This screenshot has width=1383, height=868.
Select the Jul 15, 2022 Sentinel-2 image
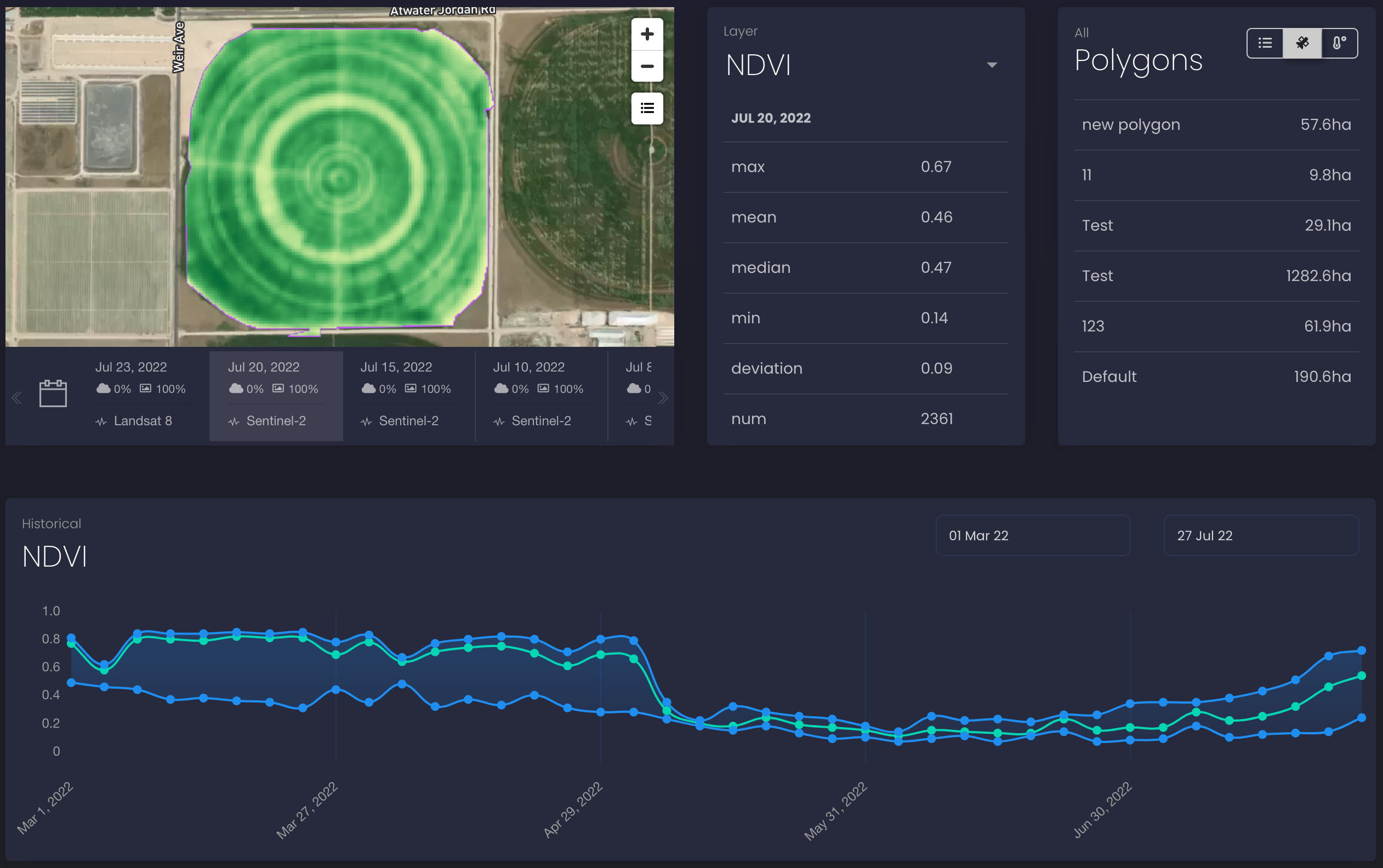click(407, 395)
